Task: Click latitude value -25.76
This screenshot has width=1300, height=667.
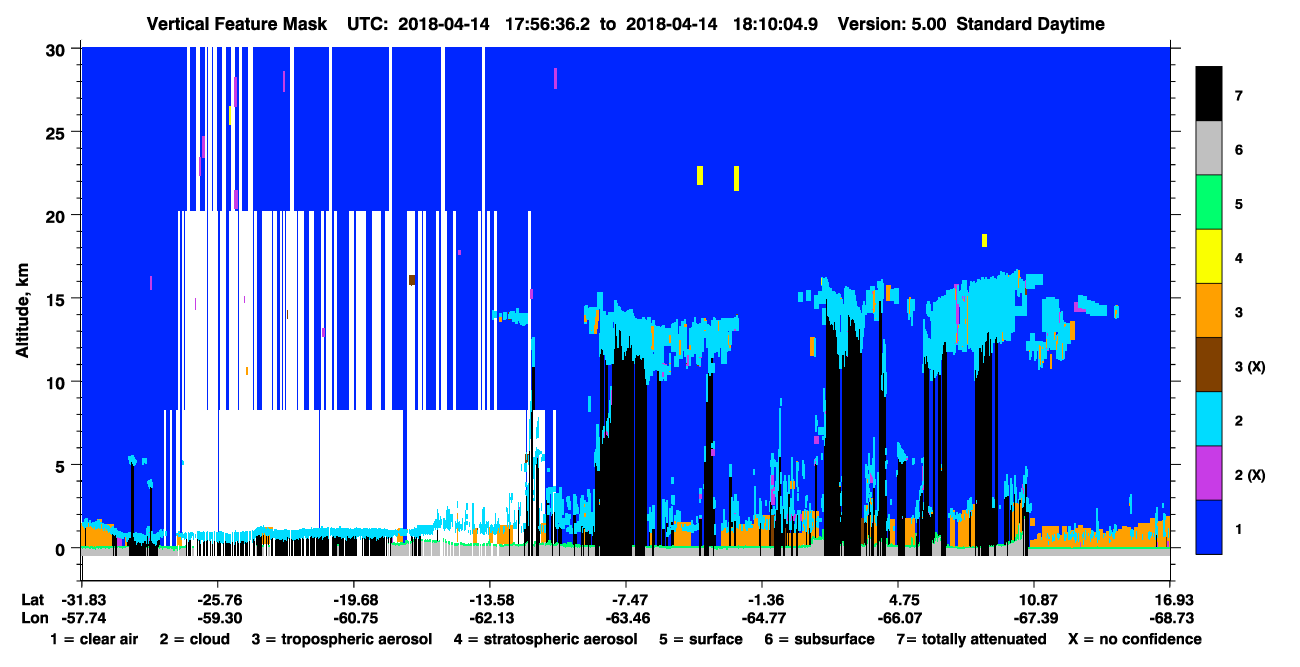Action: [x=218, y=600]
